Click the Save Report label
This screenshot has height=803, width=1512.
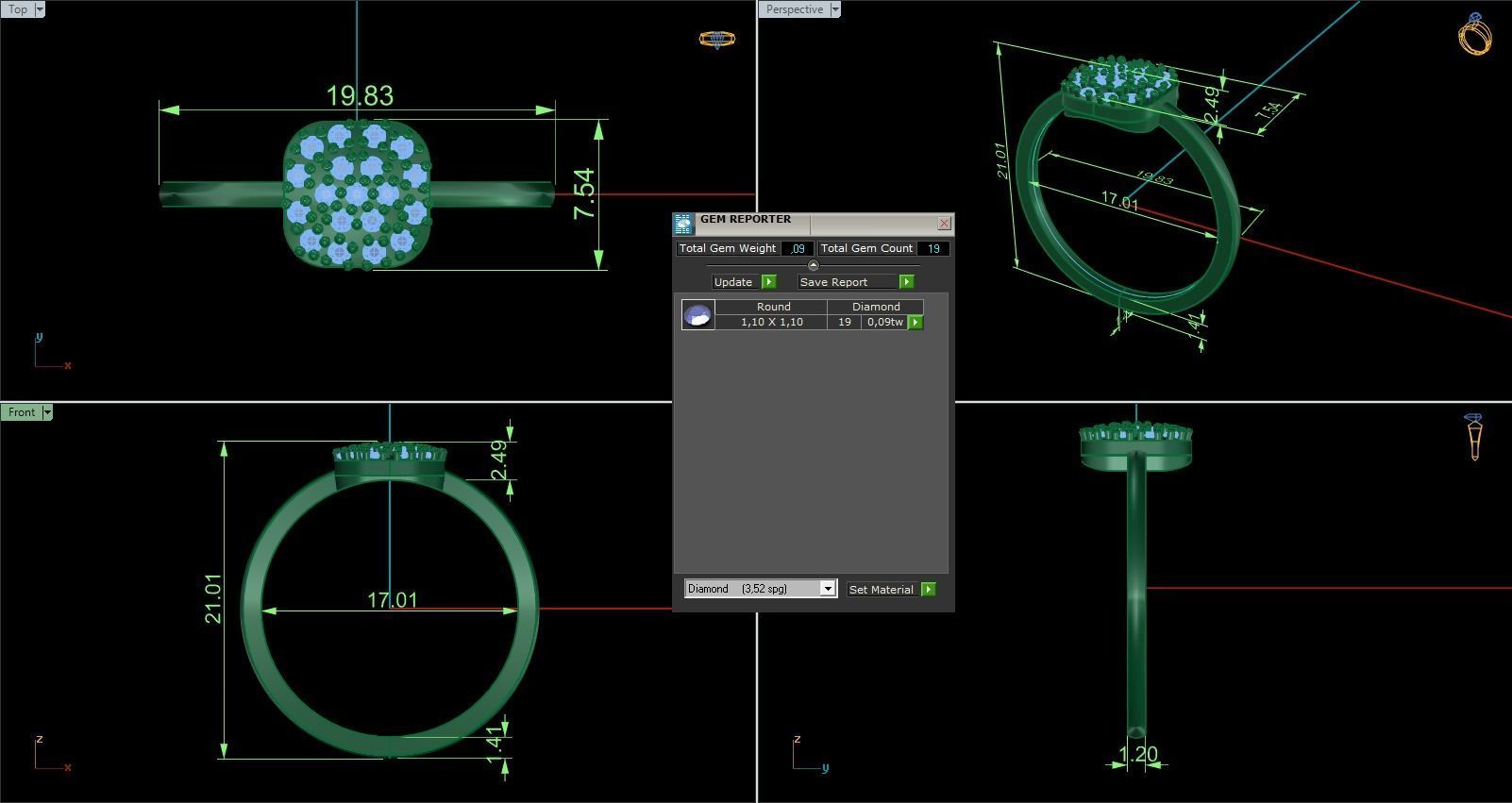tap(833, 282)
